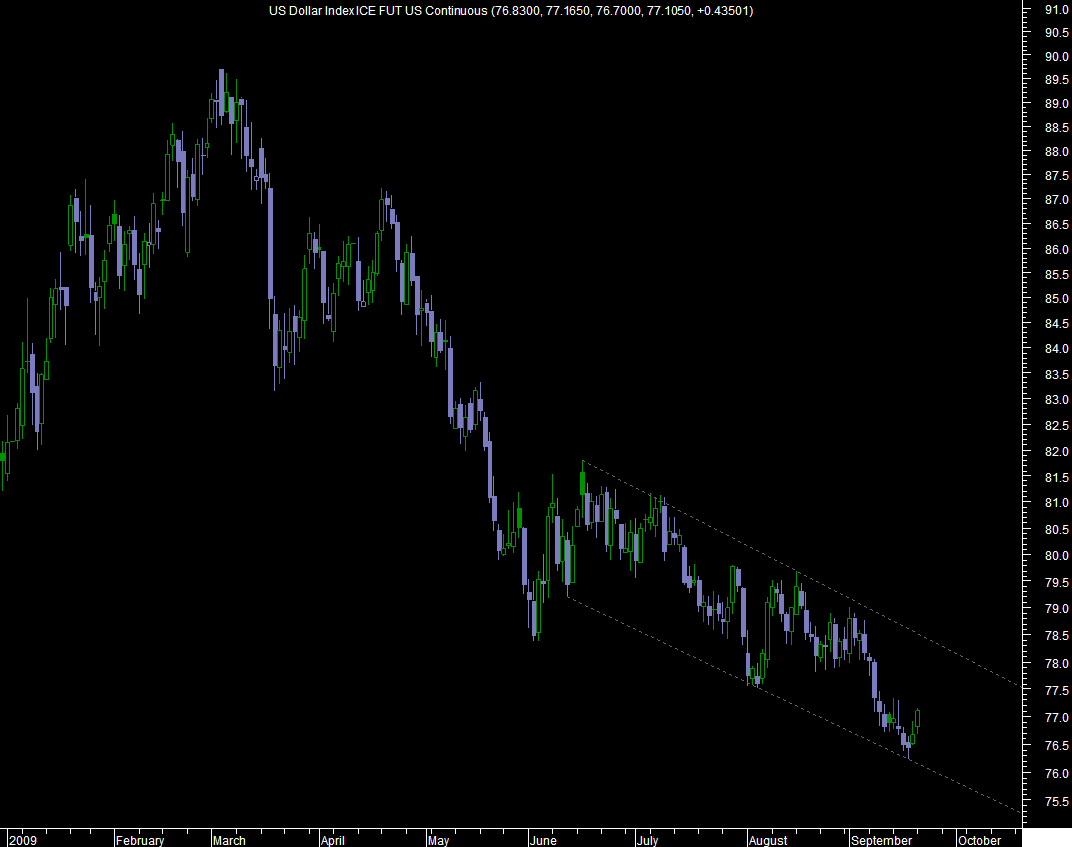Select the 2009 label on the time axis
This screenshot has width=1072, height=847.
(x=23, y=840)
